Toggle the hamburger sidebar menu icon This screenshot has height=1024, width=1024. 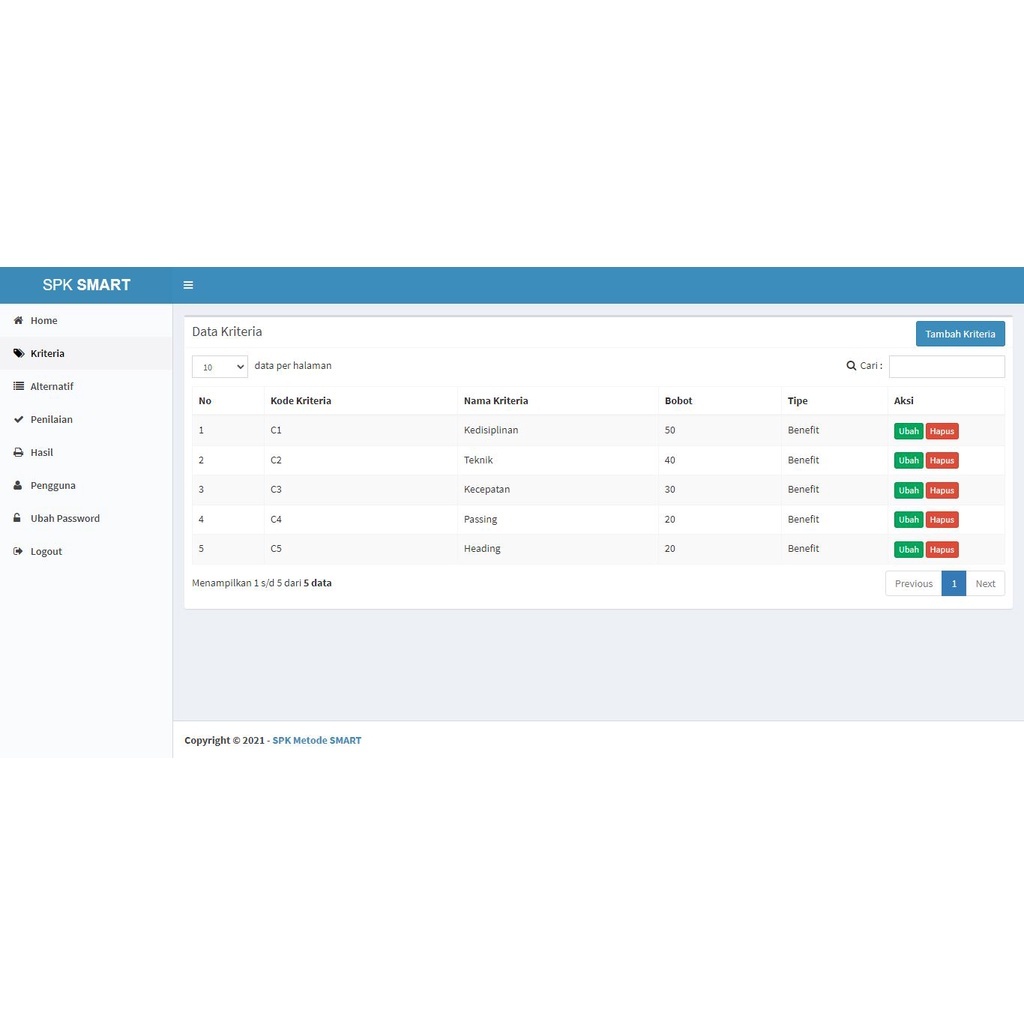tap(188, 285)
